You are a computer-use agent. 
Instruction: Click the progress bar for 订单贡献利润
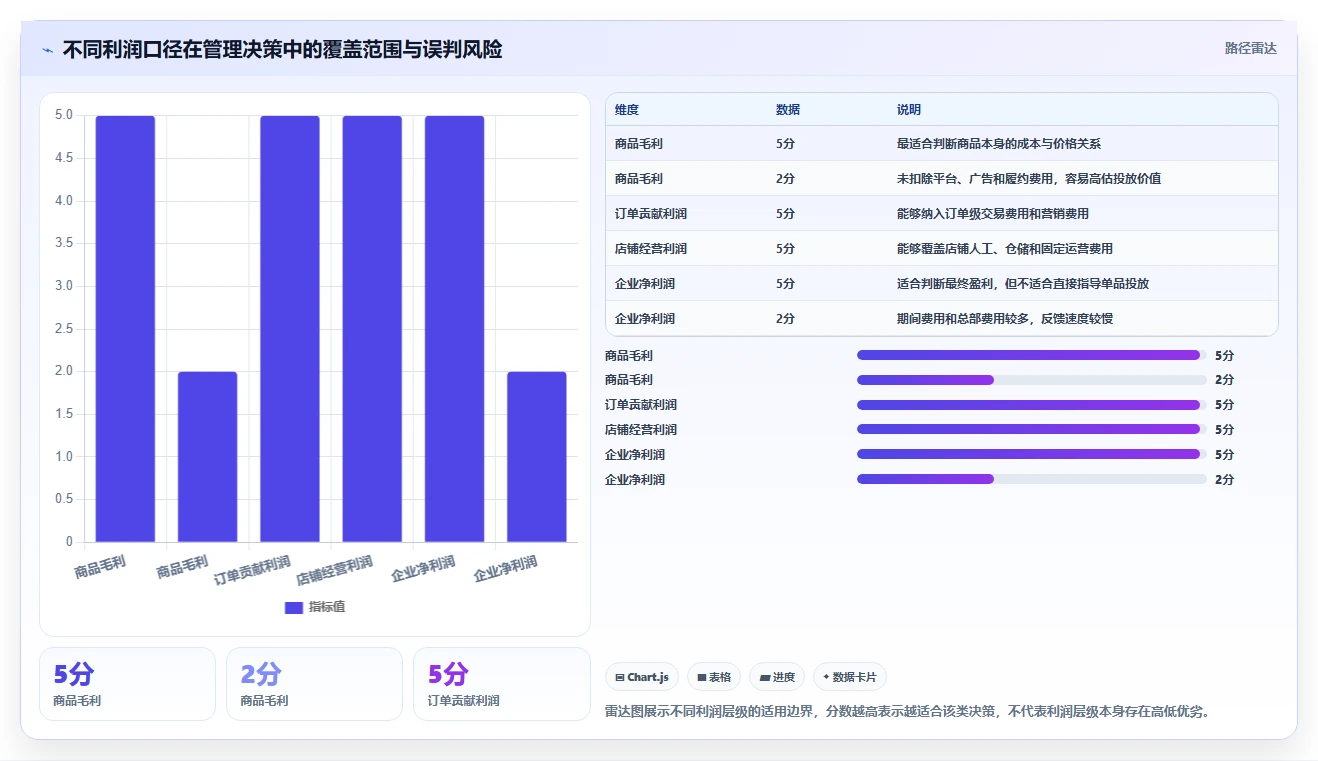tap(1032, 405)
